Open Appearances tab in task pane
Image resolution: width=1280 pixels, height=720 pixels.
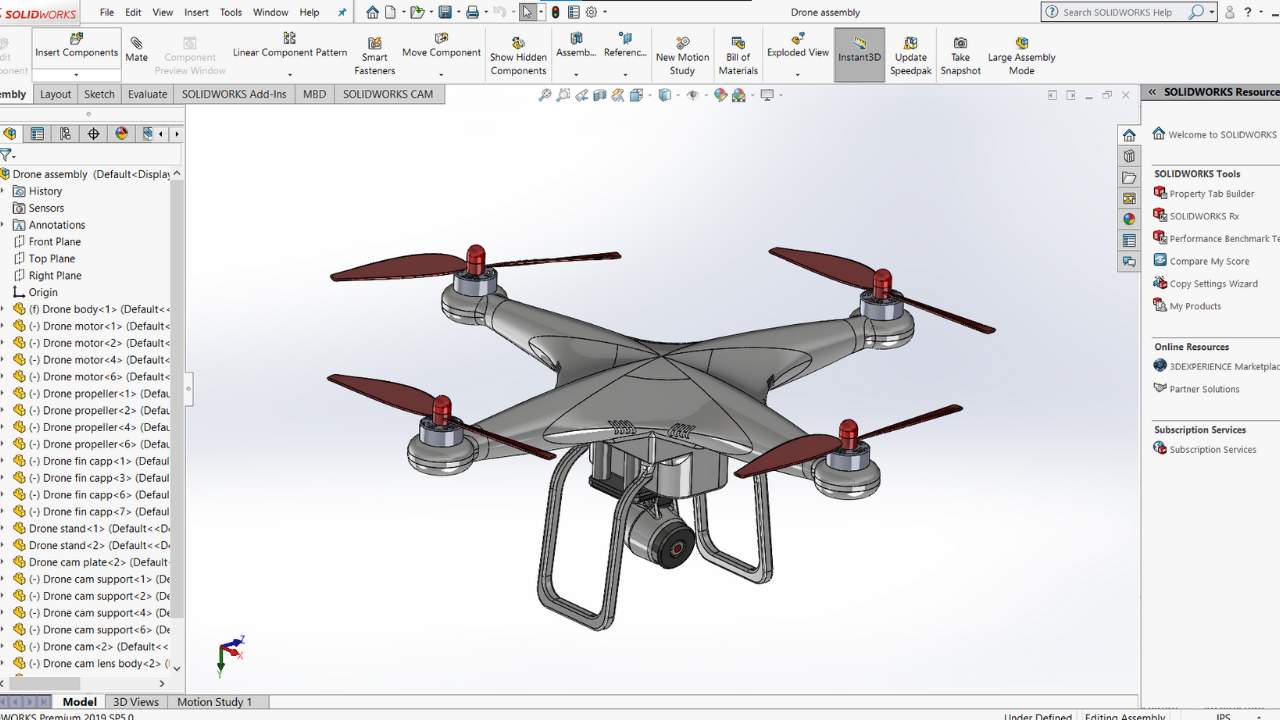point(1129,219)
